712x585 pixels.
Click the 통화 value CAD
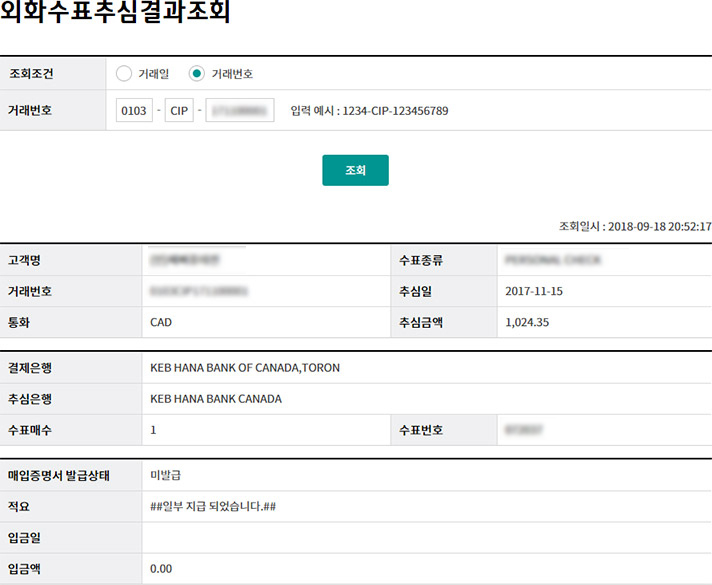pyautogui.click(x=161, y=323)
